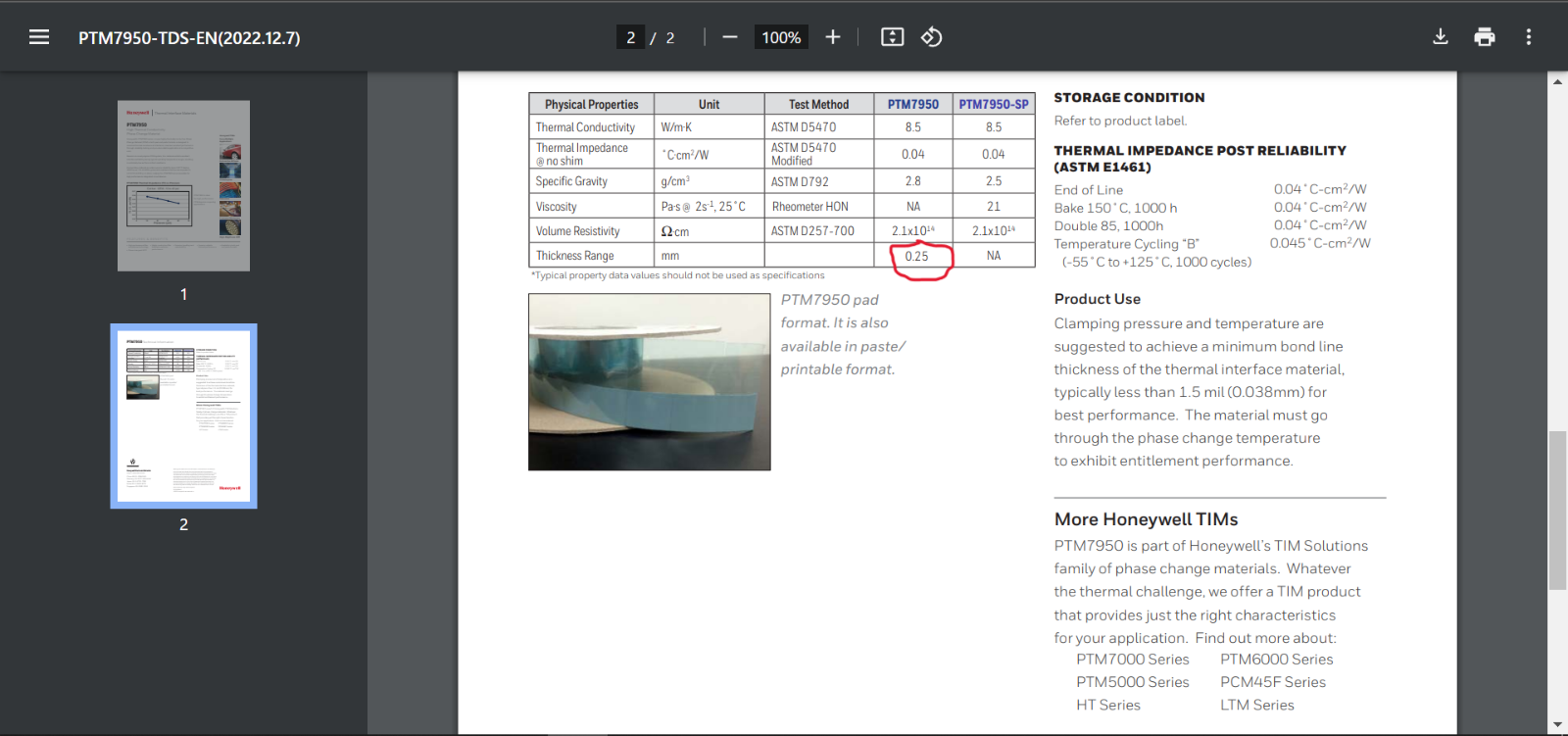This screenshot has width=1568, height=736.
Task: Click the End of Line text
Action: pos(1089,190)
